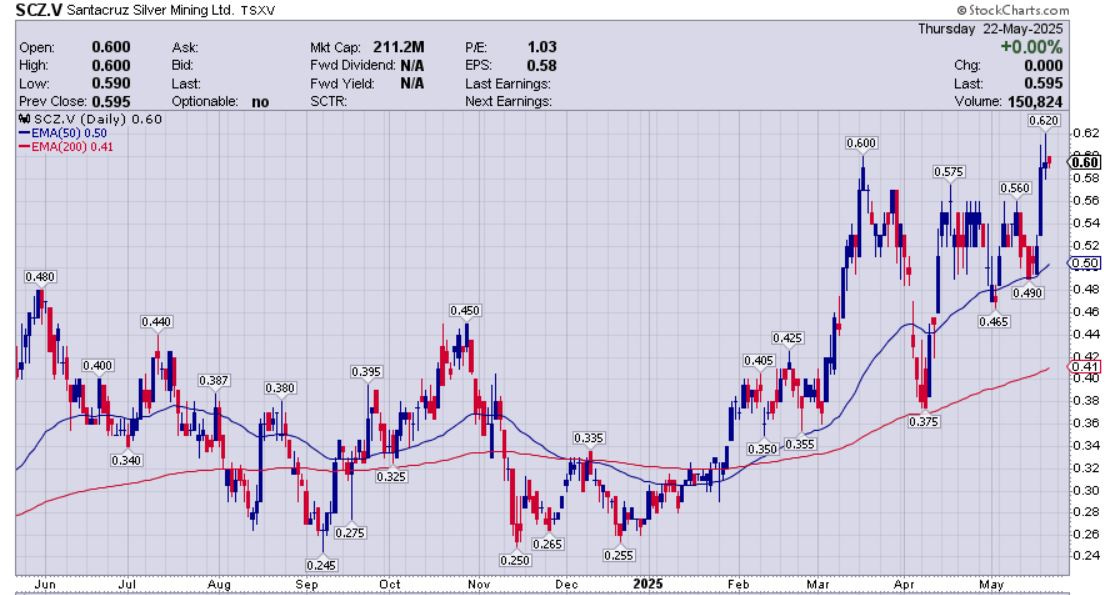Click the SCTR label
The height and width of the screenshot is (595, 1114).
point(328,102)
